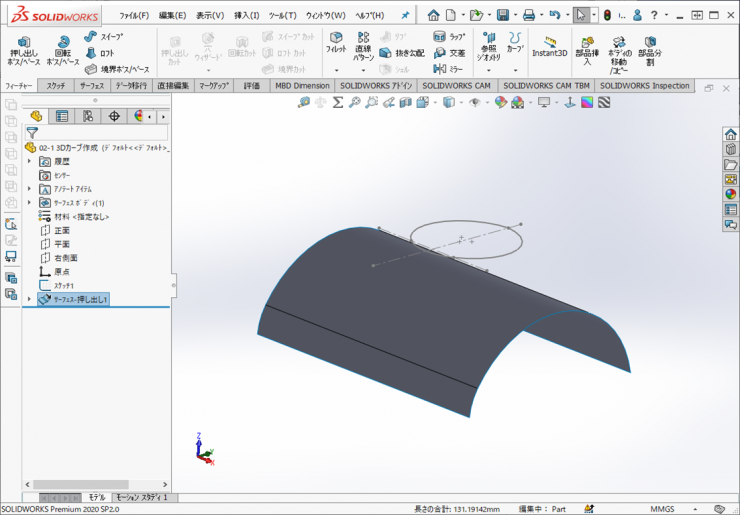Screen dimensions: 740x515
Task: Toggle Instant3D mode
Action: (550, 45)
